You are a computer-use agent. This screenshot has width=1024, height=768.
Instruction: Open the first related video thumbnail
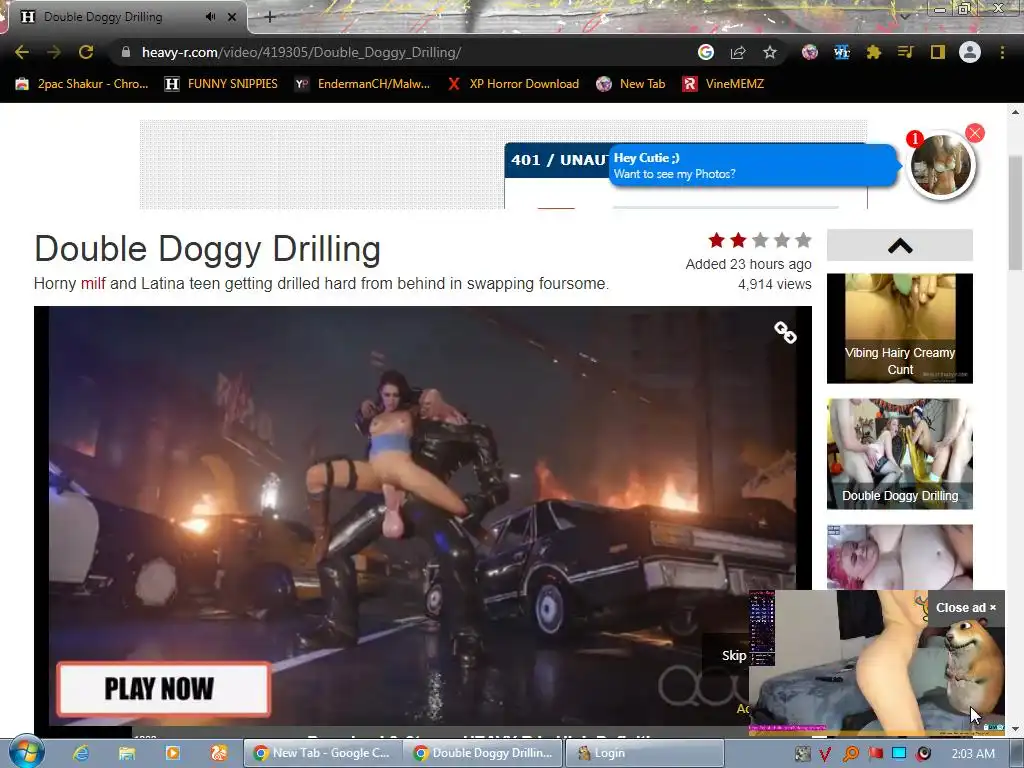(900, 328)
